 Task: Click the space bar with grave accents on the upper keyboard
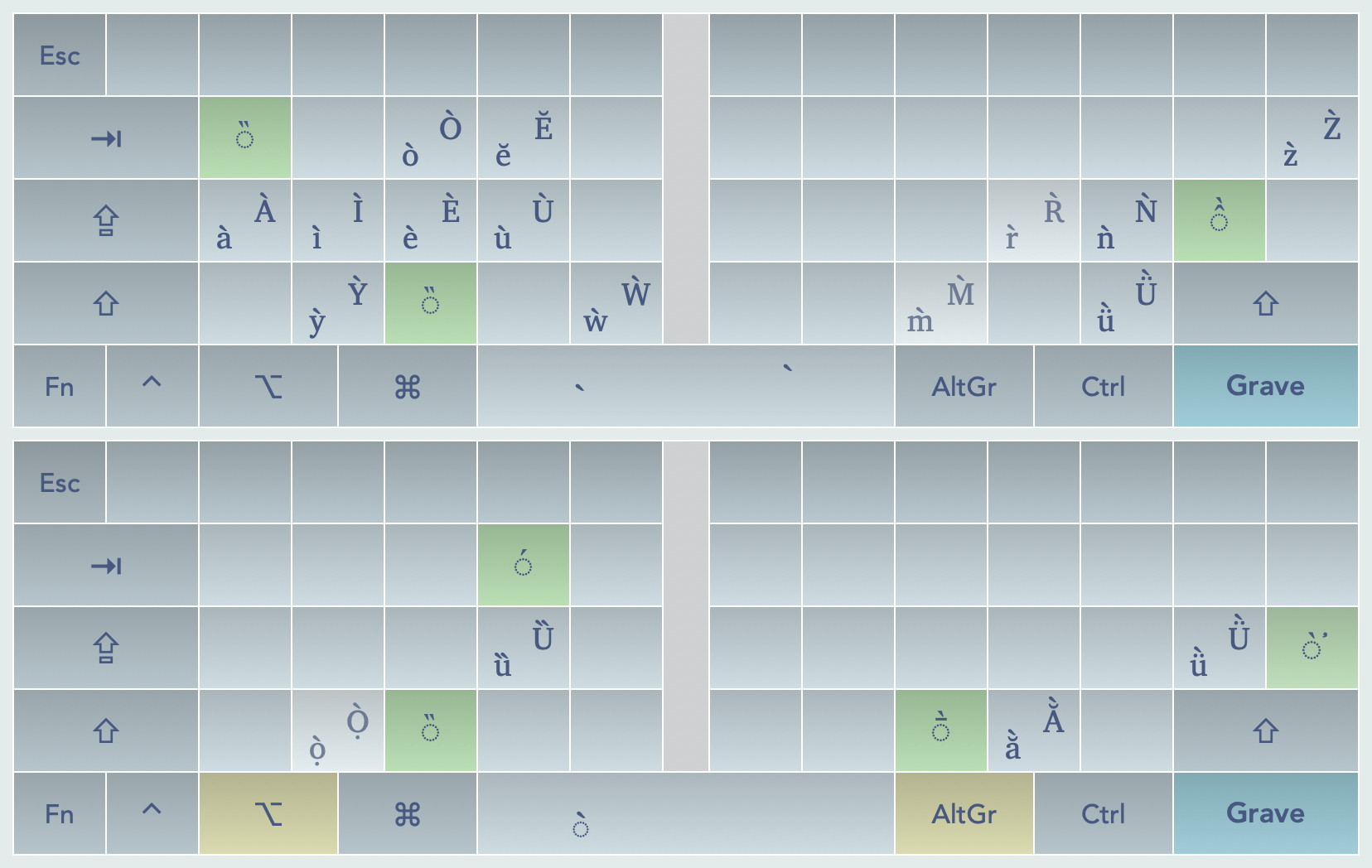click(x=685, y=386)
